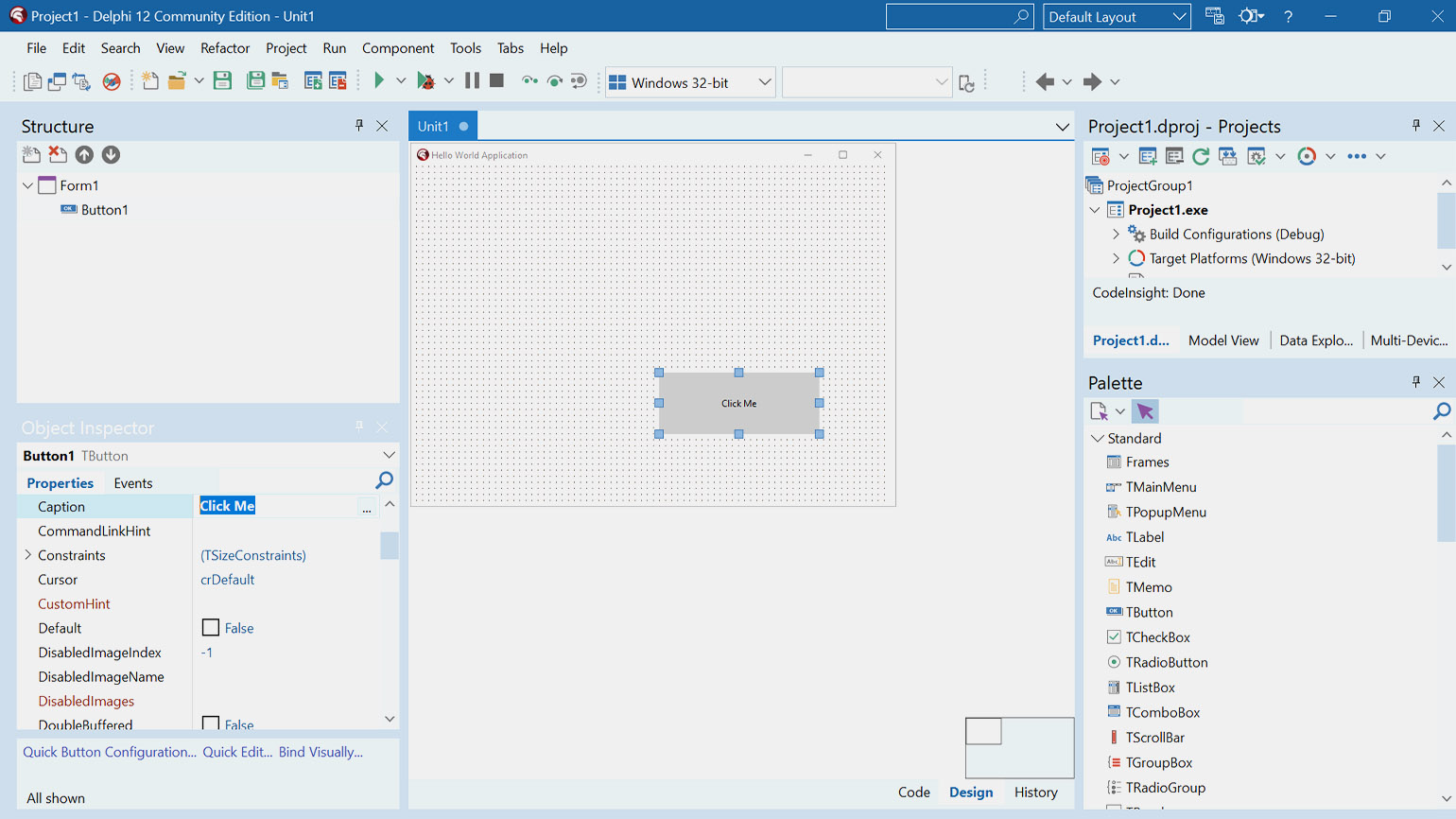Expand the Constraints property
The width and height of the screenshot is (1456, 819).
coord(27,555)
